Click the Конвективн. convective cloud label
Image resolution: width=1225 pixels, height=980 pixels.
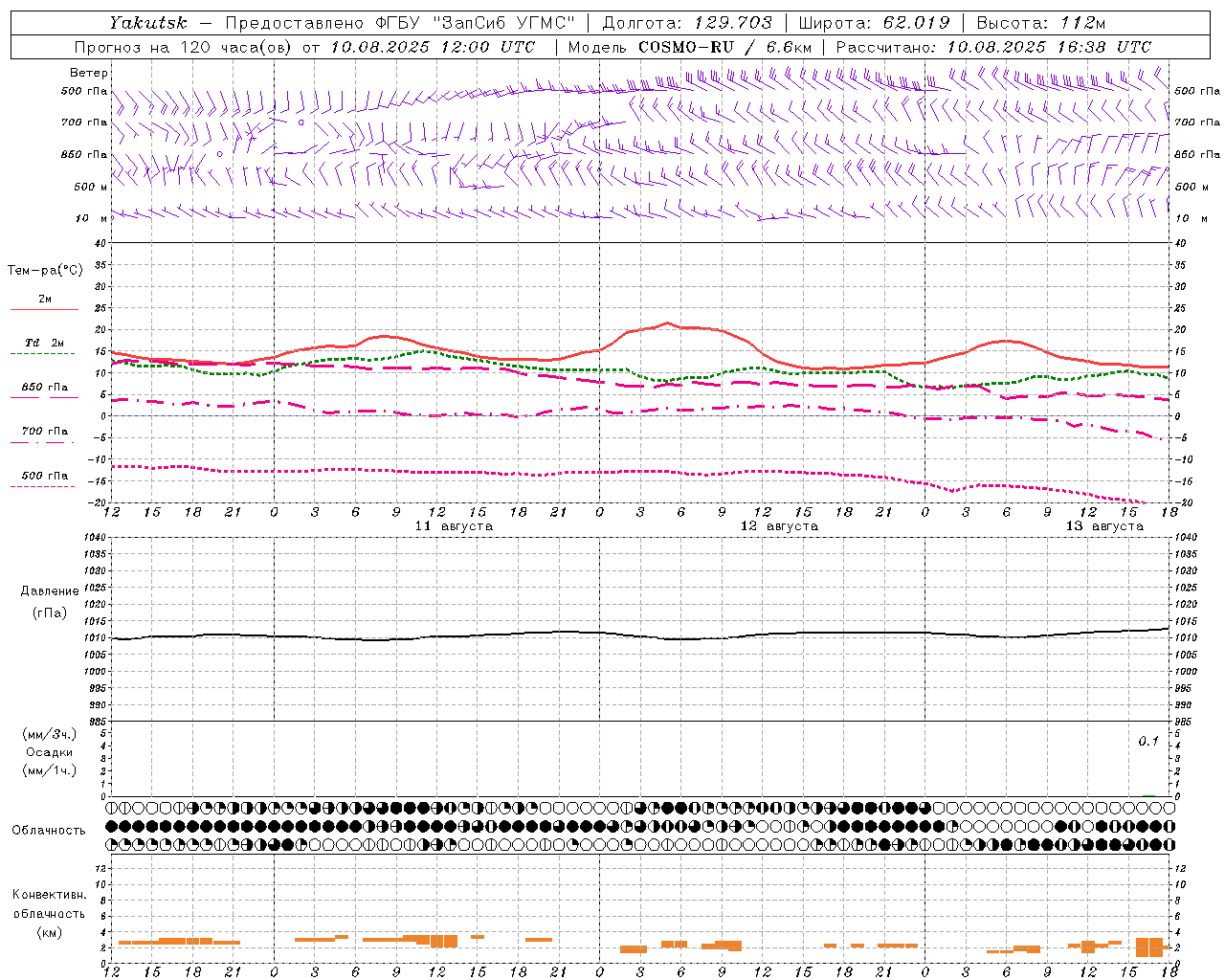coord(49,895)
